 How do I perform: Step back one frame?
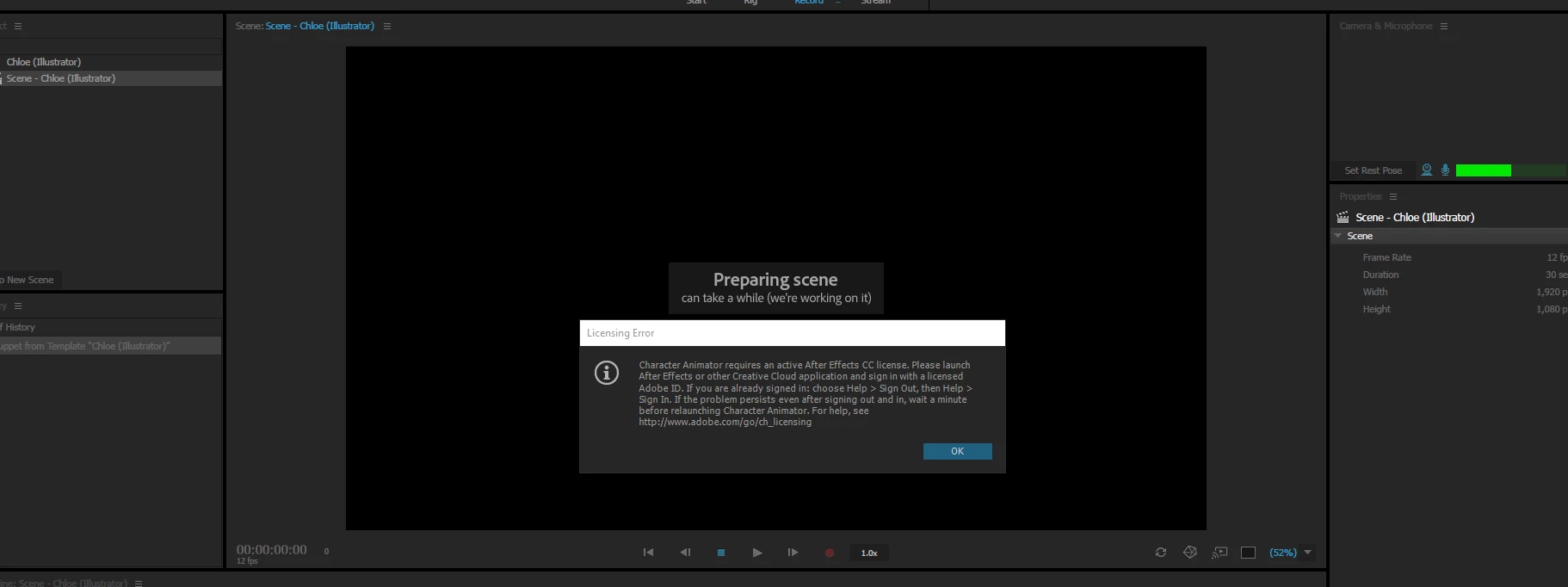685,553
